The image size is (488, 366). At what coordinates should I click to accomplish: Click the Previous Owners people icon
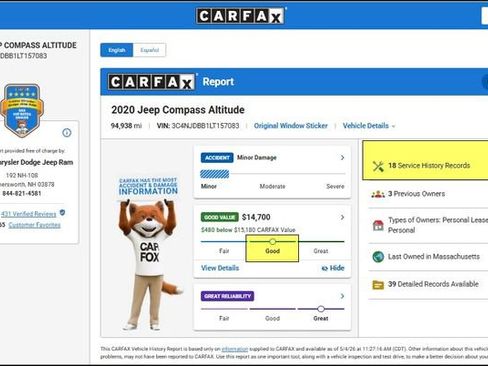[378, 194]
